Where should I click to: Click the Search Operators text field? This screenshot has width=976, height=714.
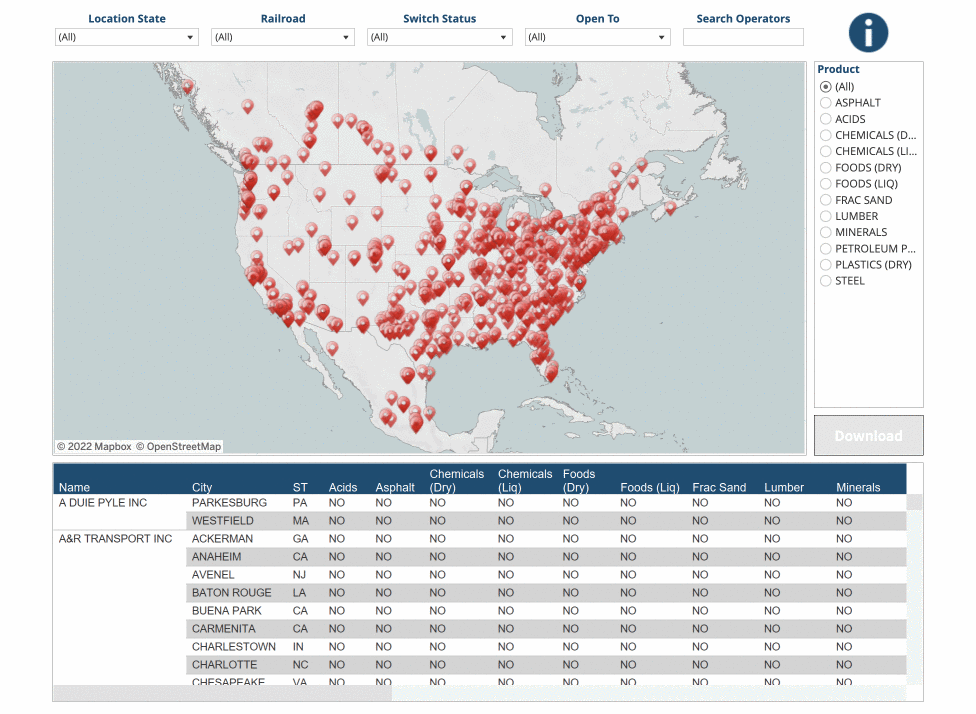(743, 37)
